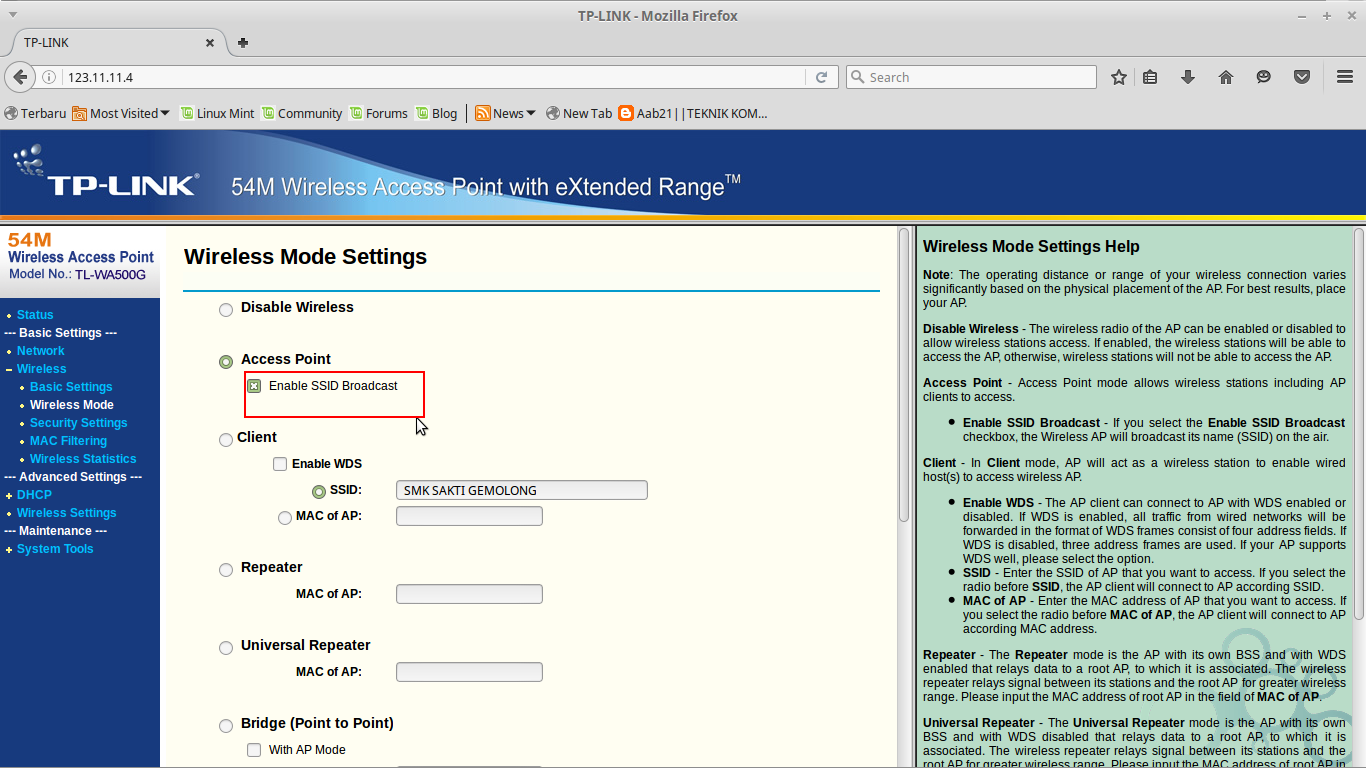The image size is (1366, 768).
Task: Navigate to Security Settings
Action: tap(79, 422)
